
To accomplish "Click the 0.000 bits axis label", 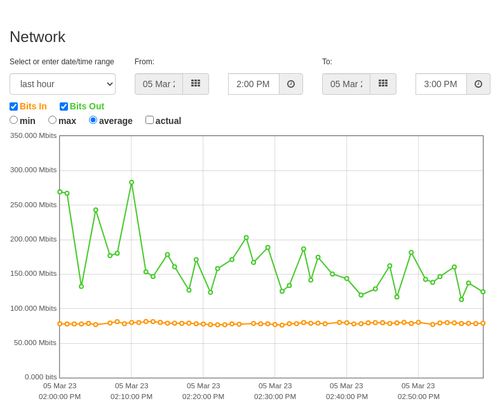I will click(41, 377).
